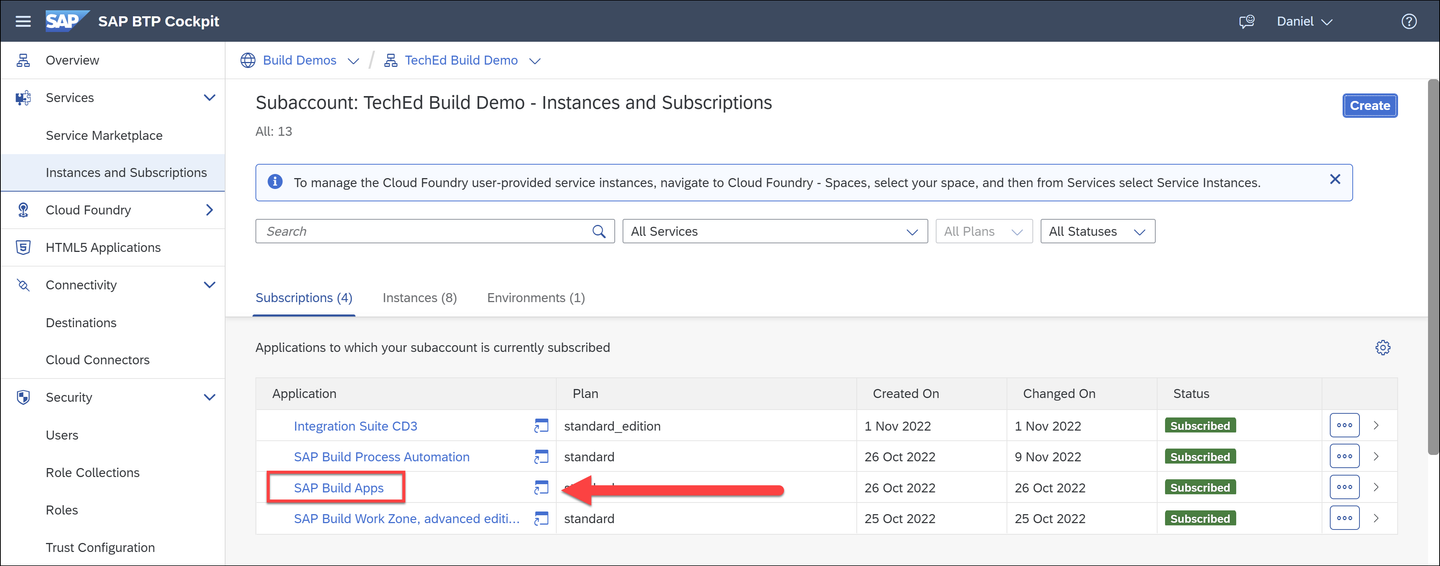Open actions menu for Integration Suite CD3 row
The height and width of the screenshot is (566, 1440).
[x=1344, y=425]
